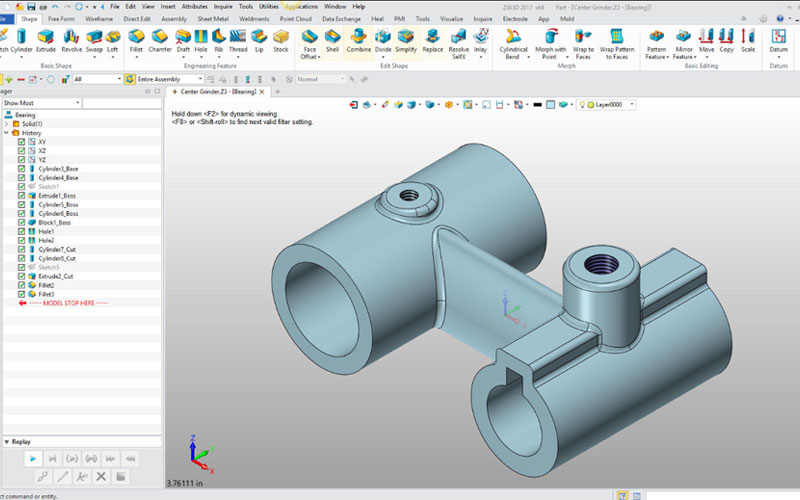This screenshot has width=800, height=500.
Task: Open the Free Form ribbon tab
Action: [61, 19]
